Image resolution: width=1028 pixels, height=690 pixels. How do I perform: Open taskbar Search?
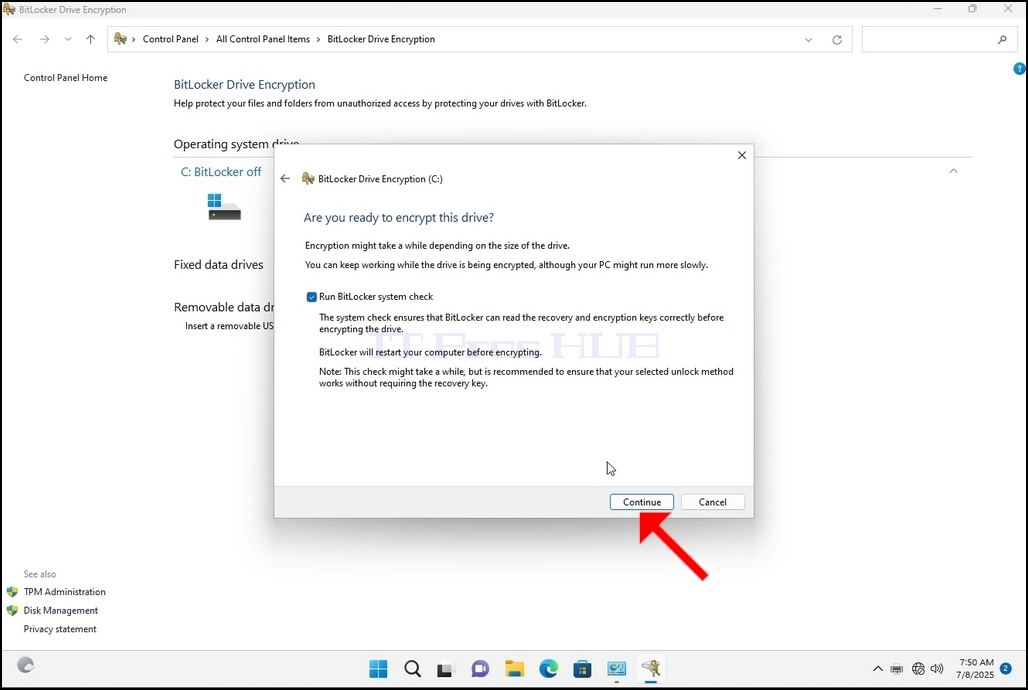tap(412, 669)
